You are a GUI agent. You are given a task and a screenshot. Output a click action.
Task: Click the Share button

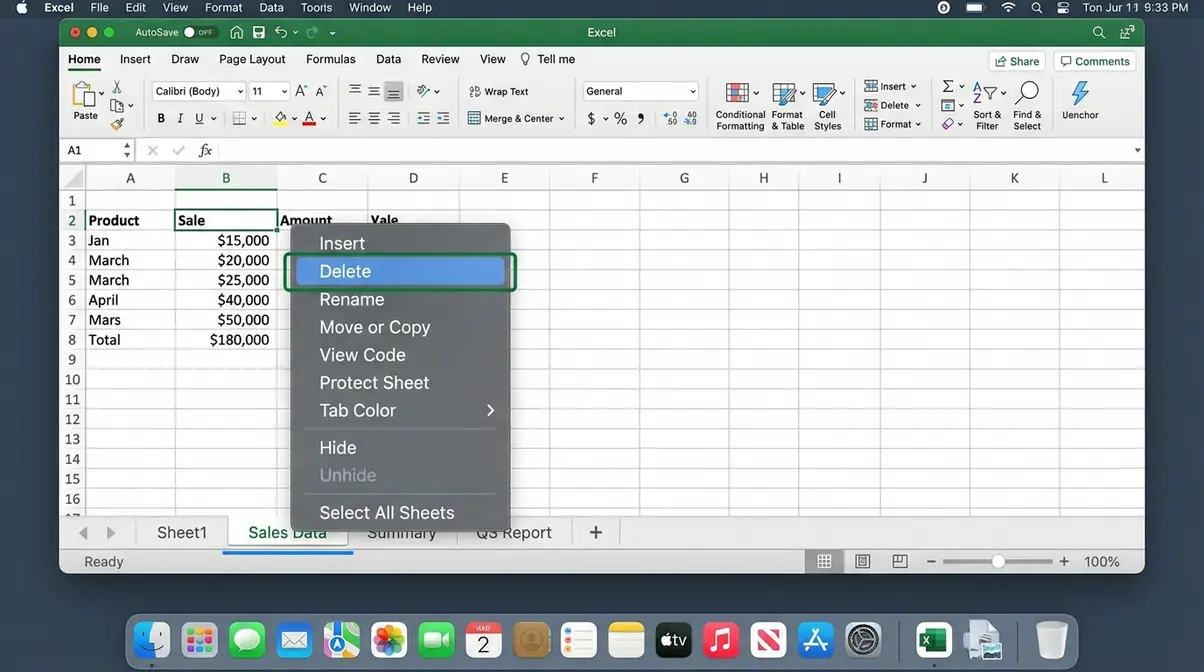(1017, 61)
